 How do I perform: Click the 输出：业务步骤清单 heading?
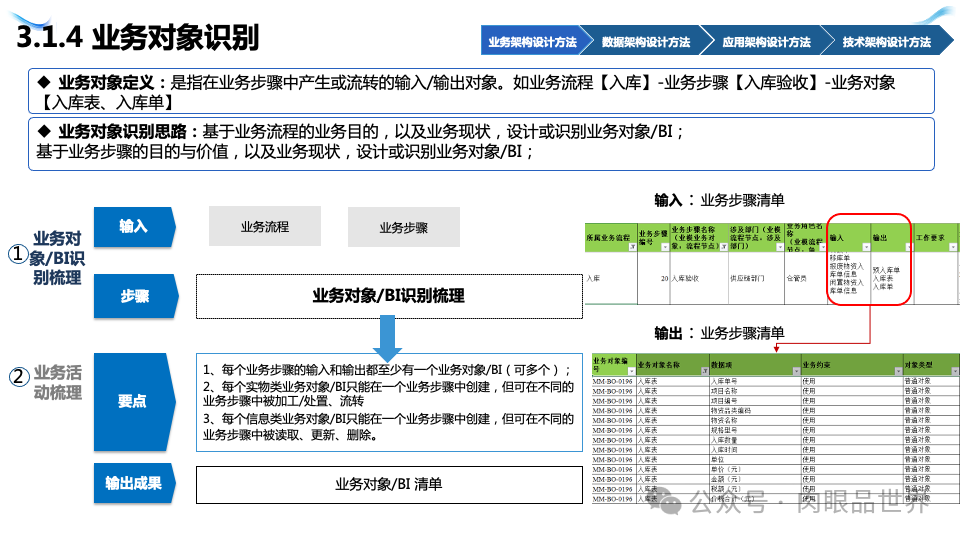pos(719,333)
